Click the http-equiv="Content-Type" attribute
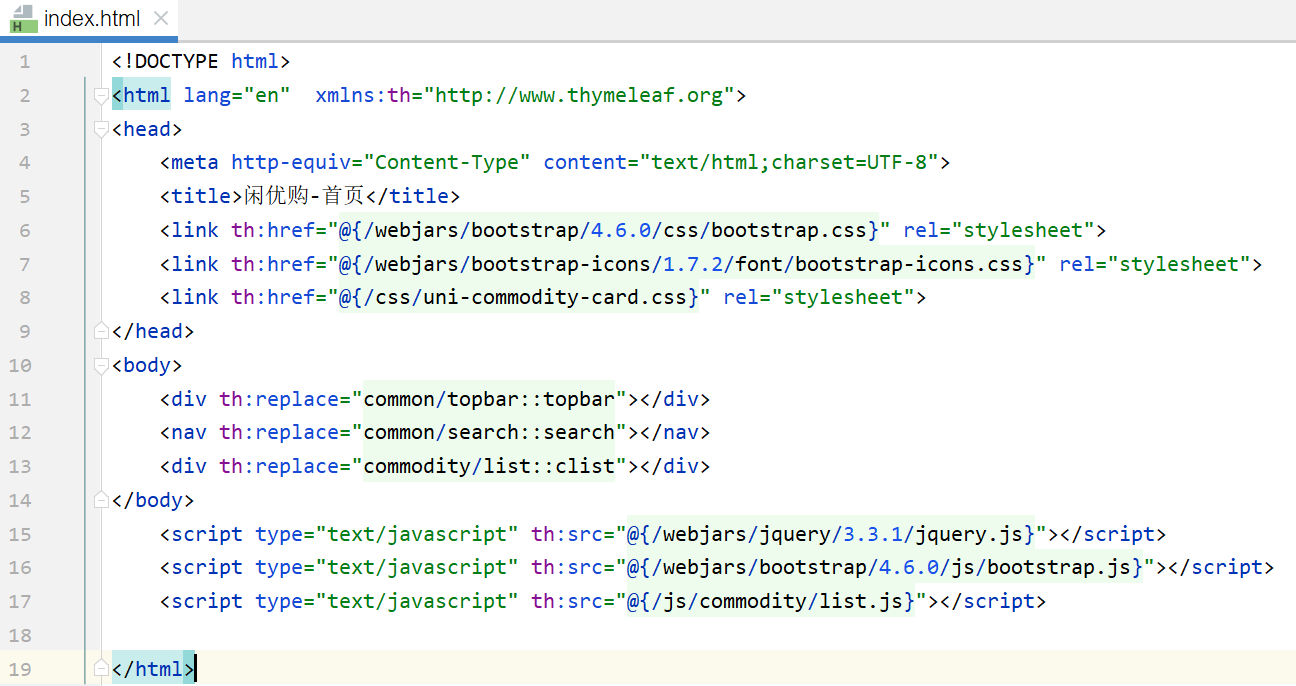This screenshot has width=1296, height=686. pos(381,163)
